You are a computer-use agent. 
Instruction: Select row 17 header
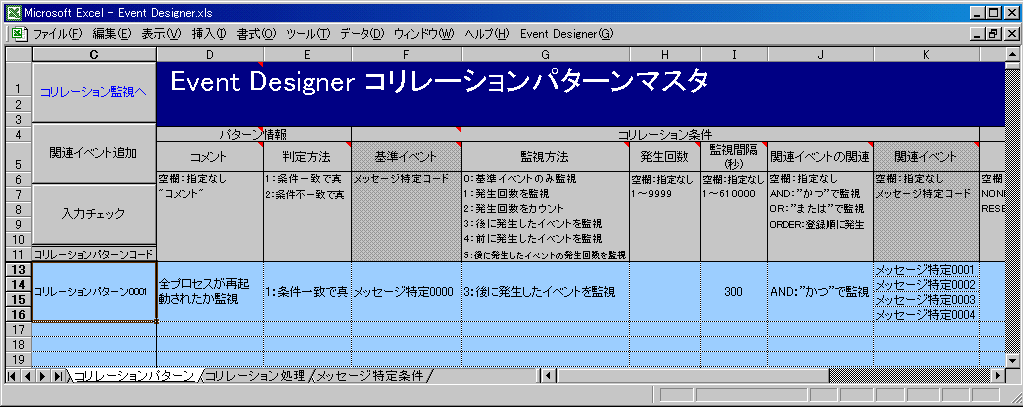tap(18, 329)
